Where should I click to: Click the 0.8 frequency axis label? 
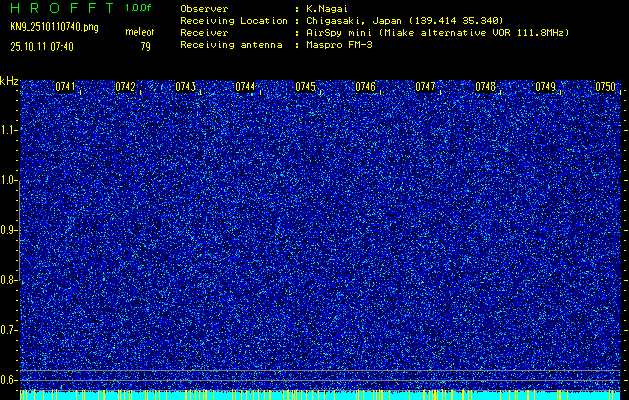9,280
